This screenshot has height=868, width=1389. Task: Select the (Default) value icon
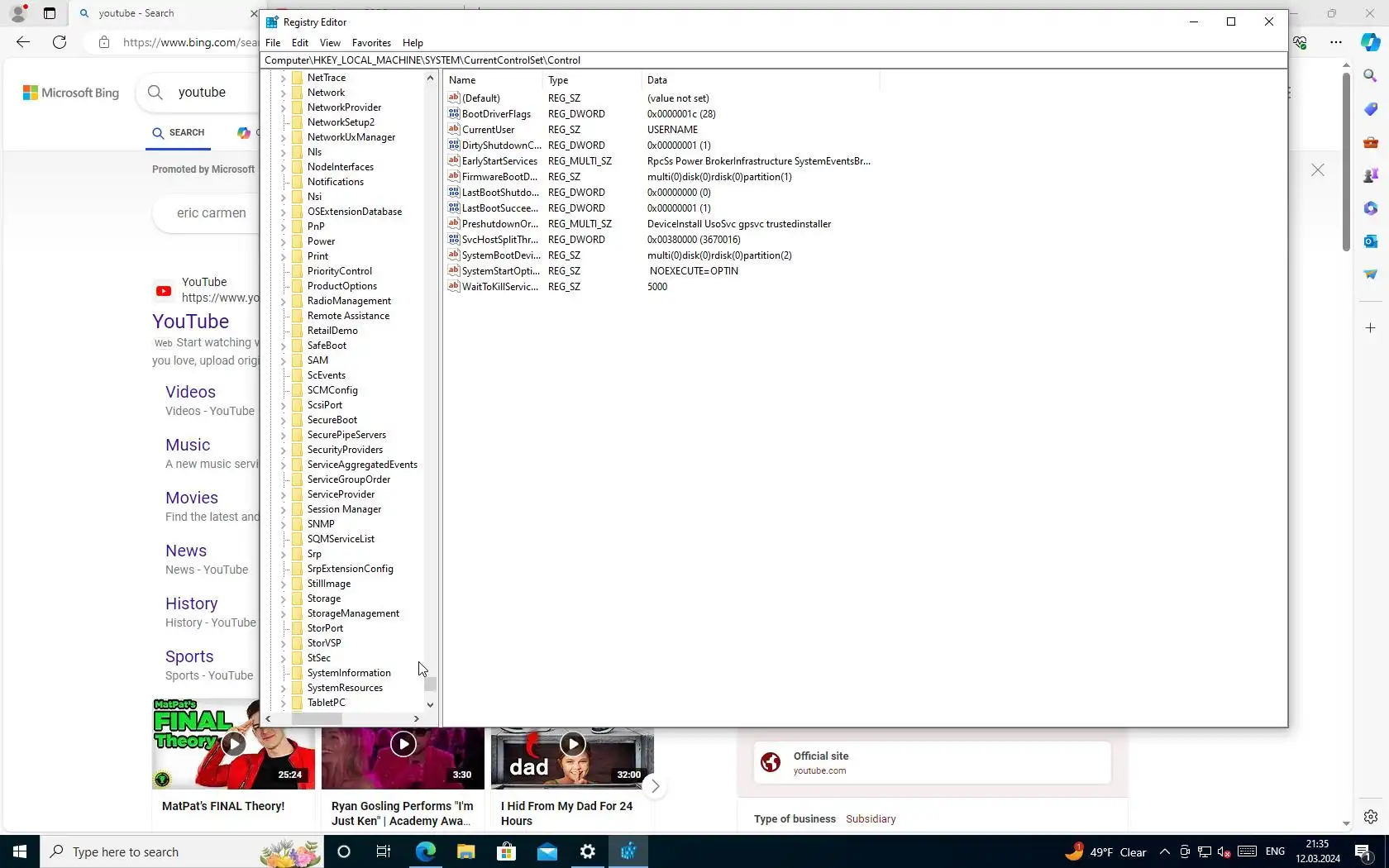click(x=454, y=98)
